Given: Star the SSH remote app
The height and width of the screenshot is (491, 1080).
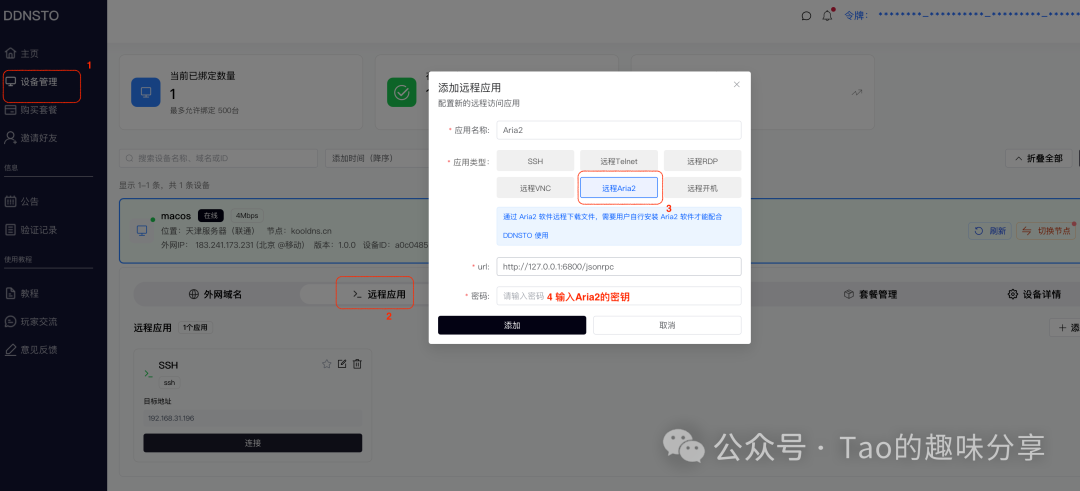Looking at the screenshot, I should point(327,364).
